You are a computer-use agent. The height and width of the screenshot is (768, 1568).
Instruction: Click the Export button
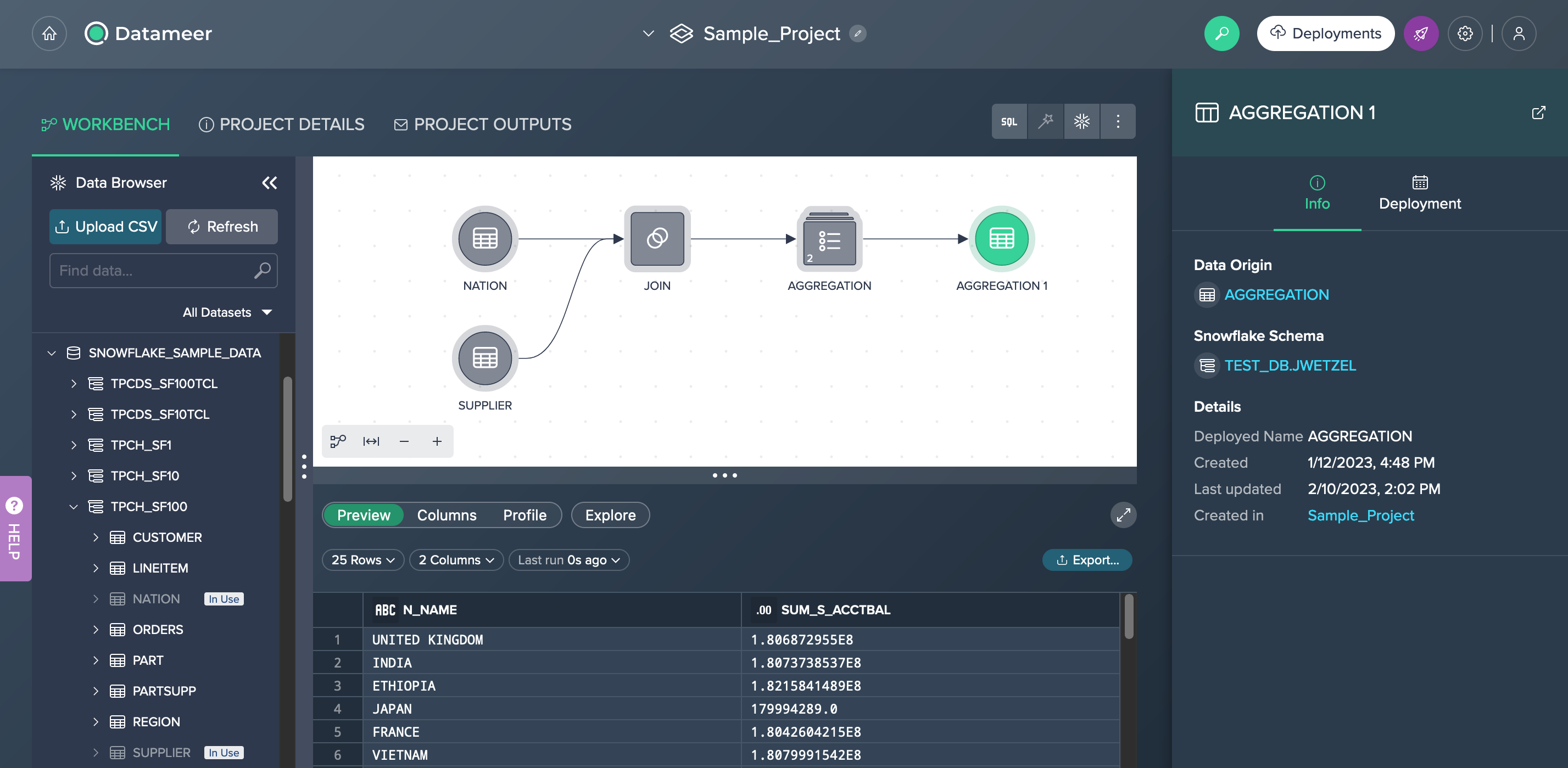1086,560
